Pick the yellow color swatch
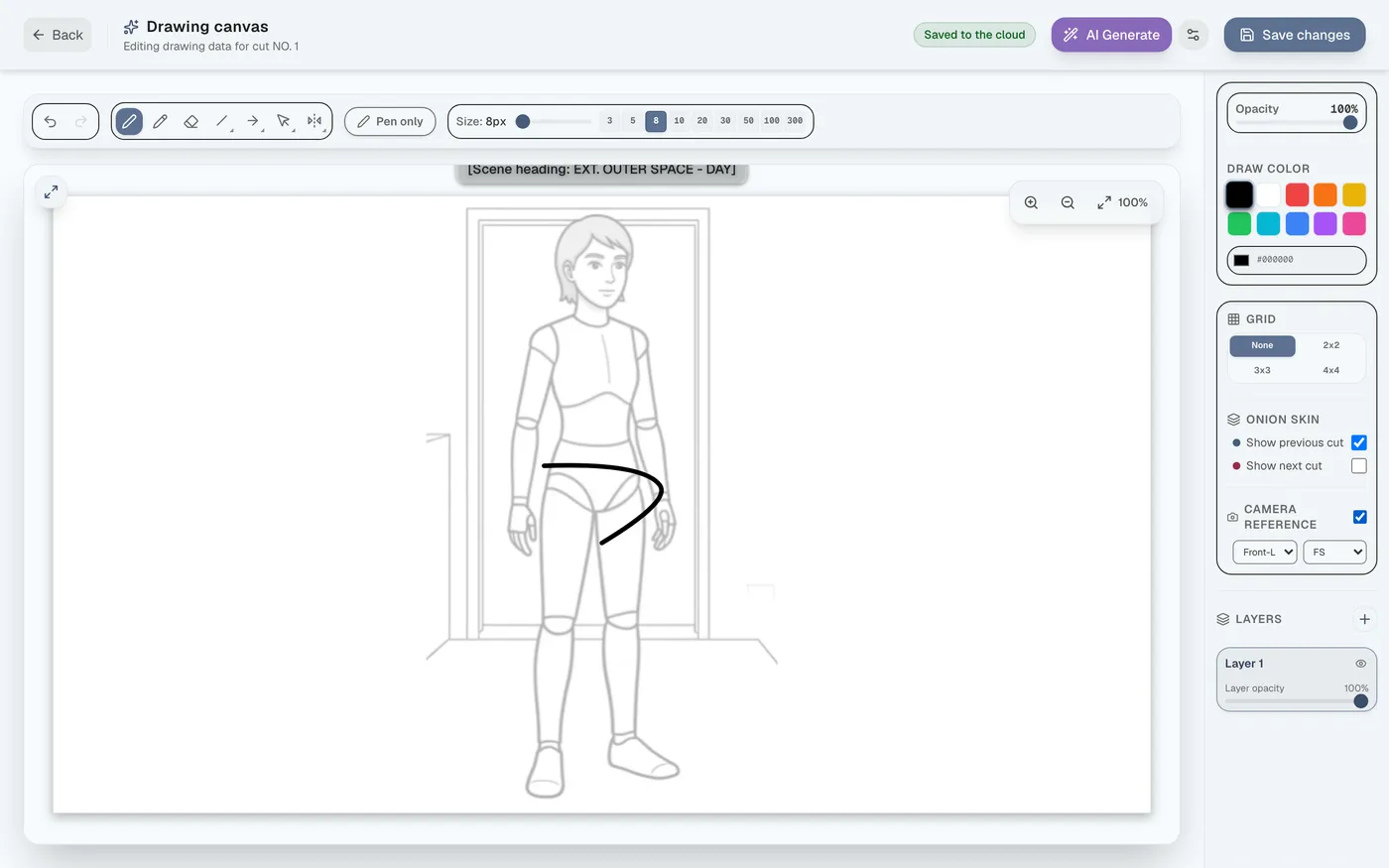Image resolution: width=1389 pixels, height=868 pixels. click(x=1354, y=194)
